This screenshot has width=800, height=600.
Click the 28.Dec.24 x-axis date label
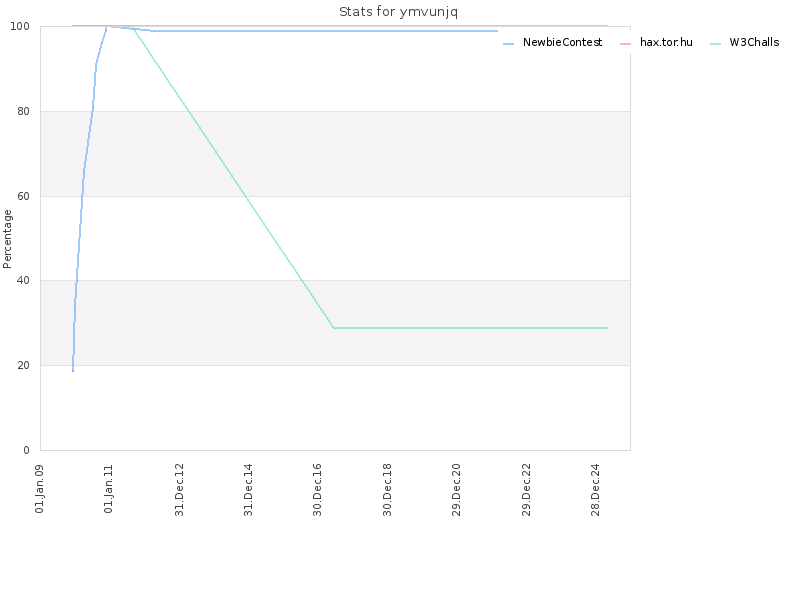tap(596, 488)
